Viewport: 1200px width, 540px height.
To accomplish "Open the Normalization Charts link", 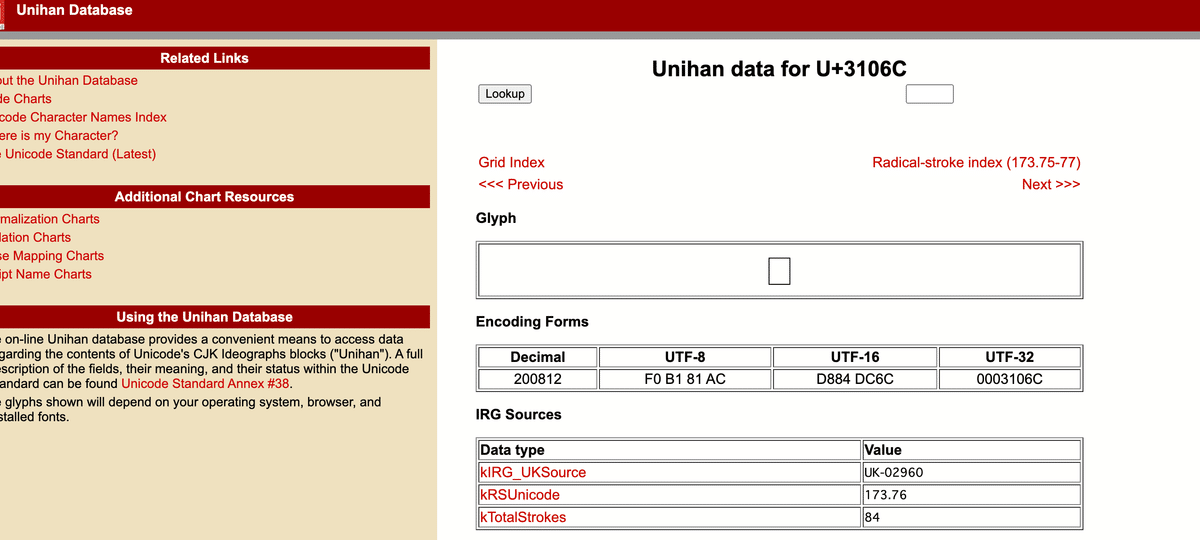I will [50, 219].
